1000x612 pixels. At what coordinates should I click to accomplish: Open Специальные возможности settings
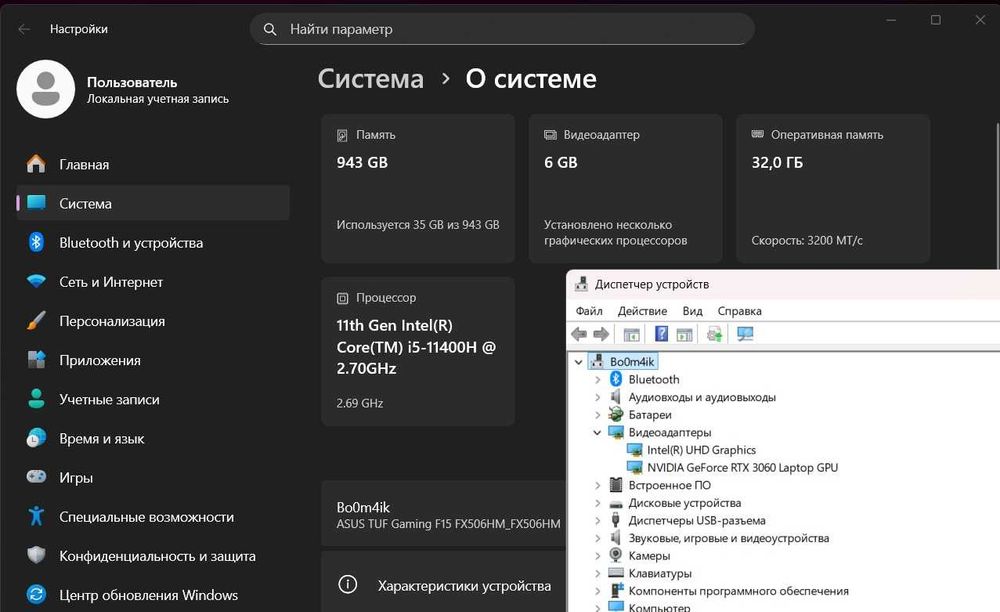click(x=153, y=517)
